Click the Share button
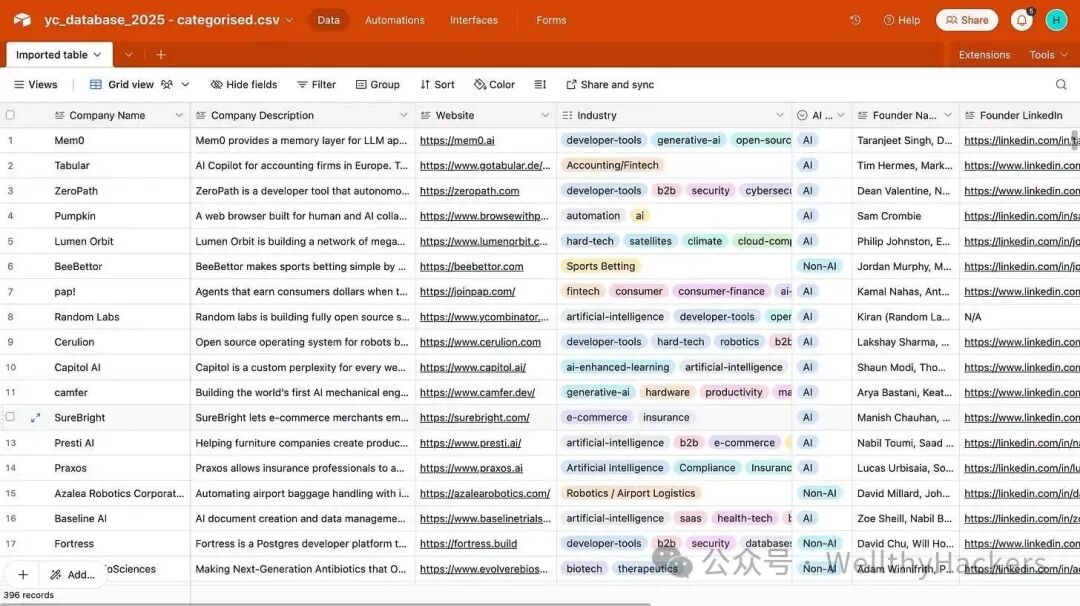The height and width of the screenshot is (606, 1080). coord(967,20)
